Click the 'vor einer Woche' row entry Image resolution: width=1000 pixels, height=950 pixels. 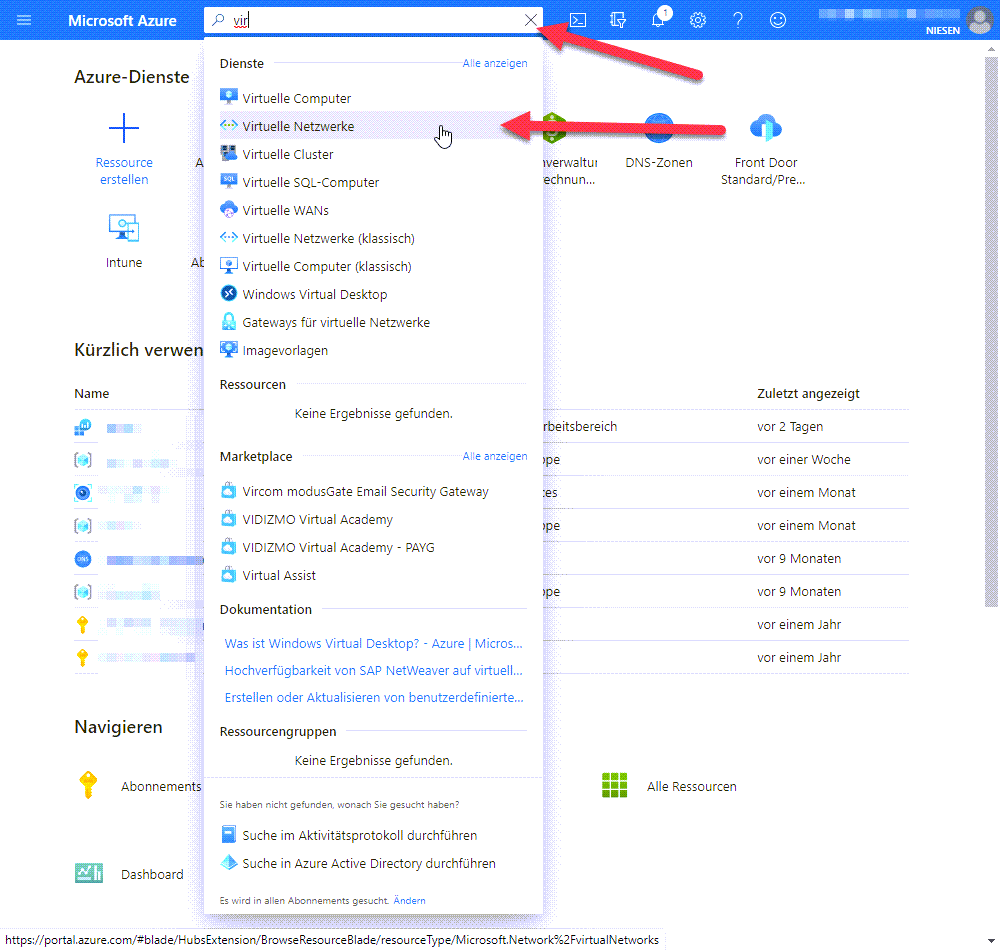(x=804, y=460)
